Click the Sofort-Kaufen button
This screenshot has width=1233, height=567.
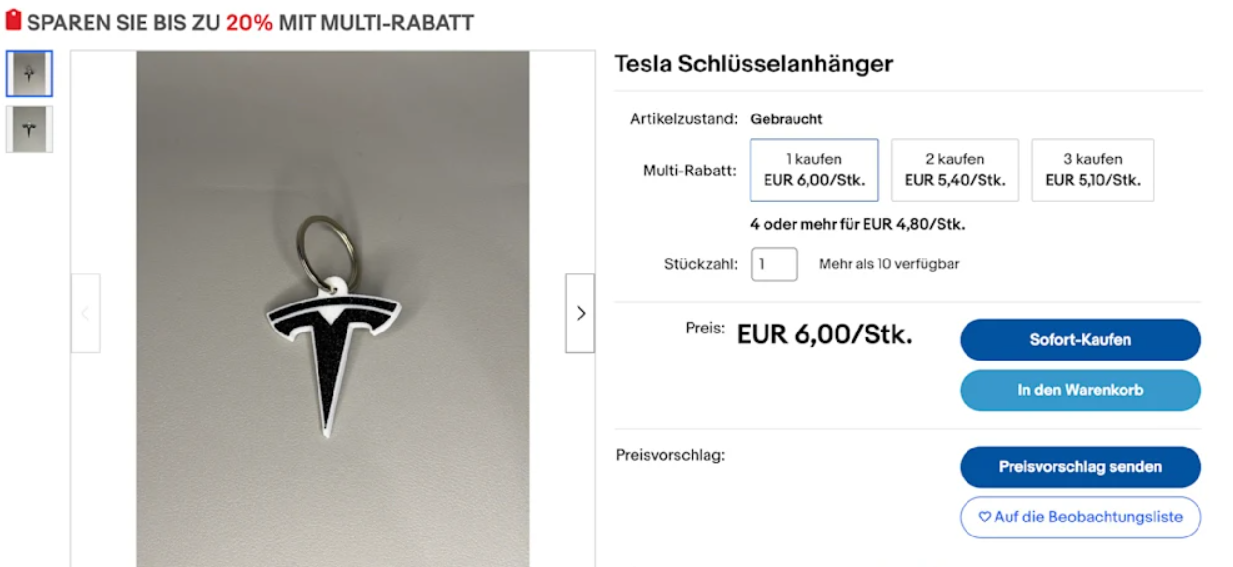point(1080,340)
